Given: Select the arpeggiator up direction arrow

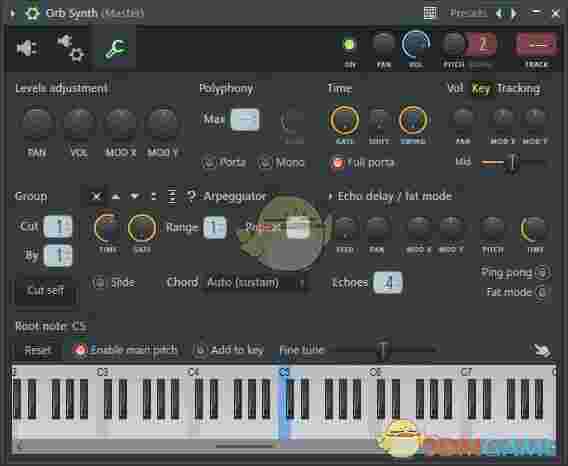Looking at the screenshot, I should [116, 197].
